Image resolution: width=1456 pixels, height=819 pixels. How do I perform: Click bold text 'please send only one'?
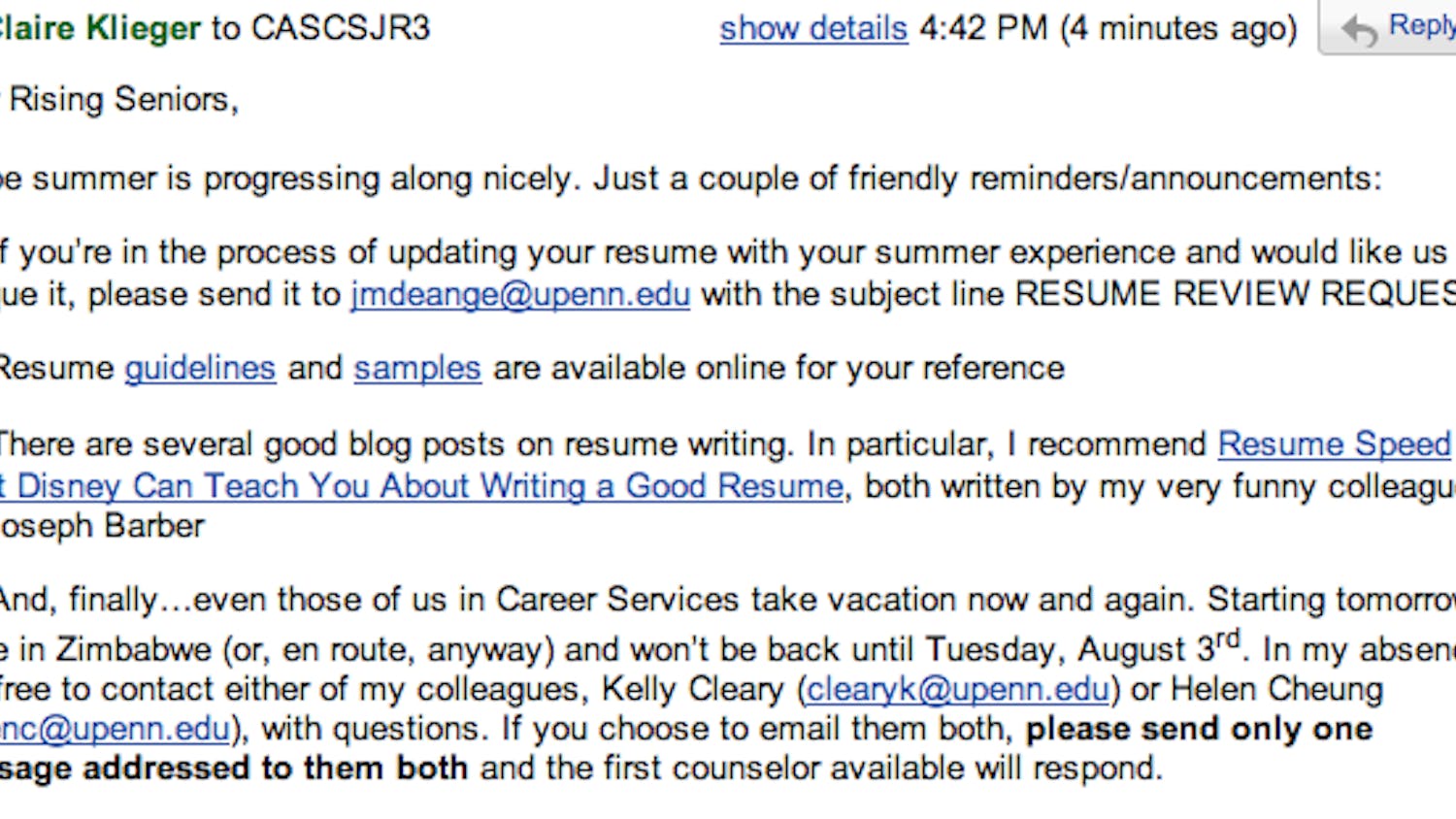pos(1199,730)
